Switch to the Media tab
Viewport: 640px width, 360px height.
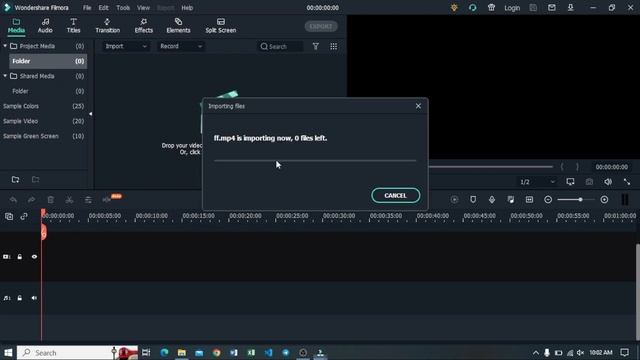[x=16, y=26]
